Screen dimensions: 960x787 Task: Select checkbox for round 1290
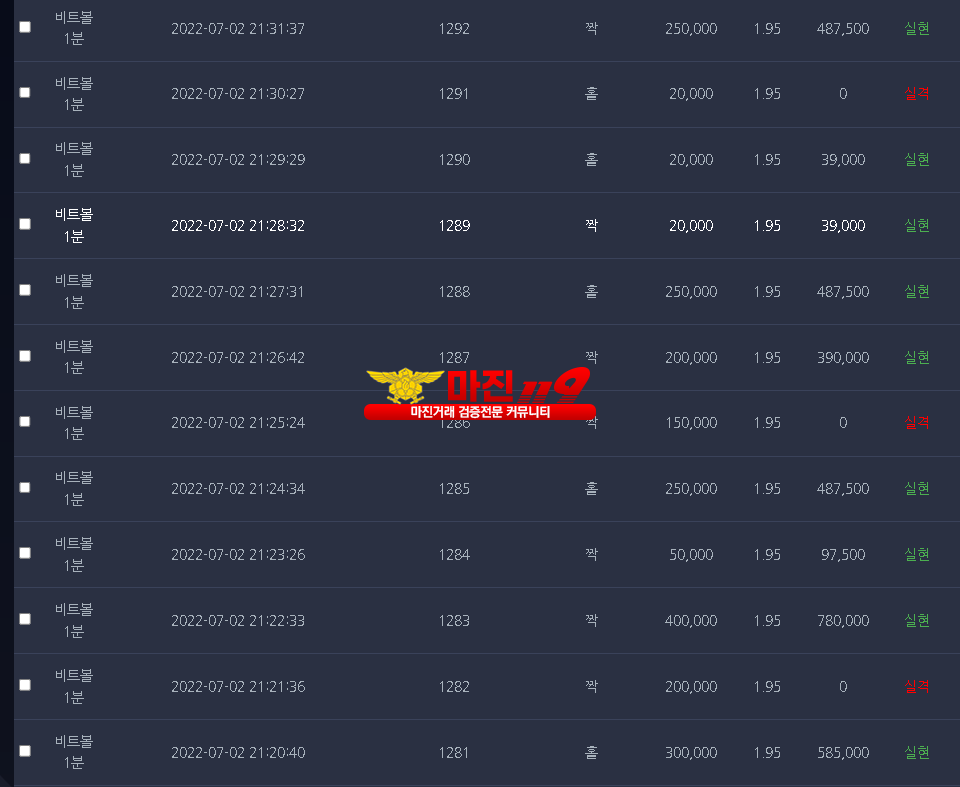coord(25,159)
